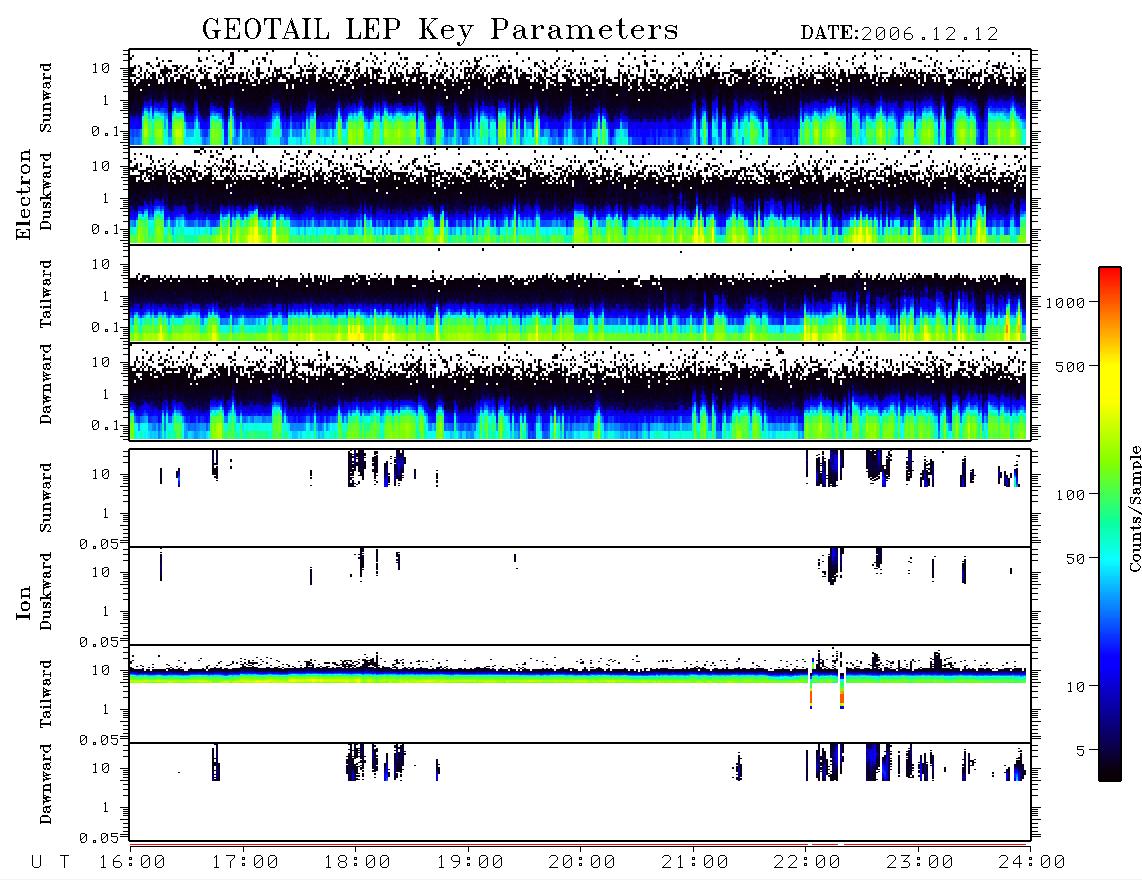Click the vertical 'Counts/Sample' label

point(1134,508)
